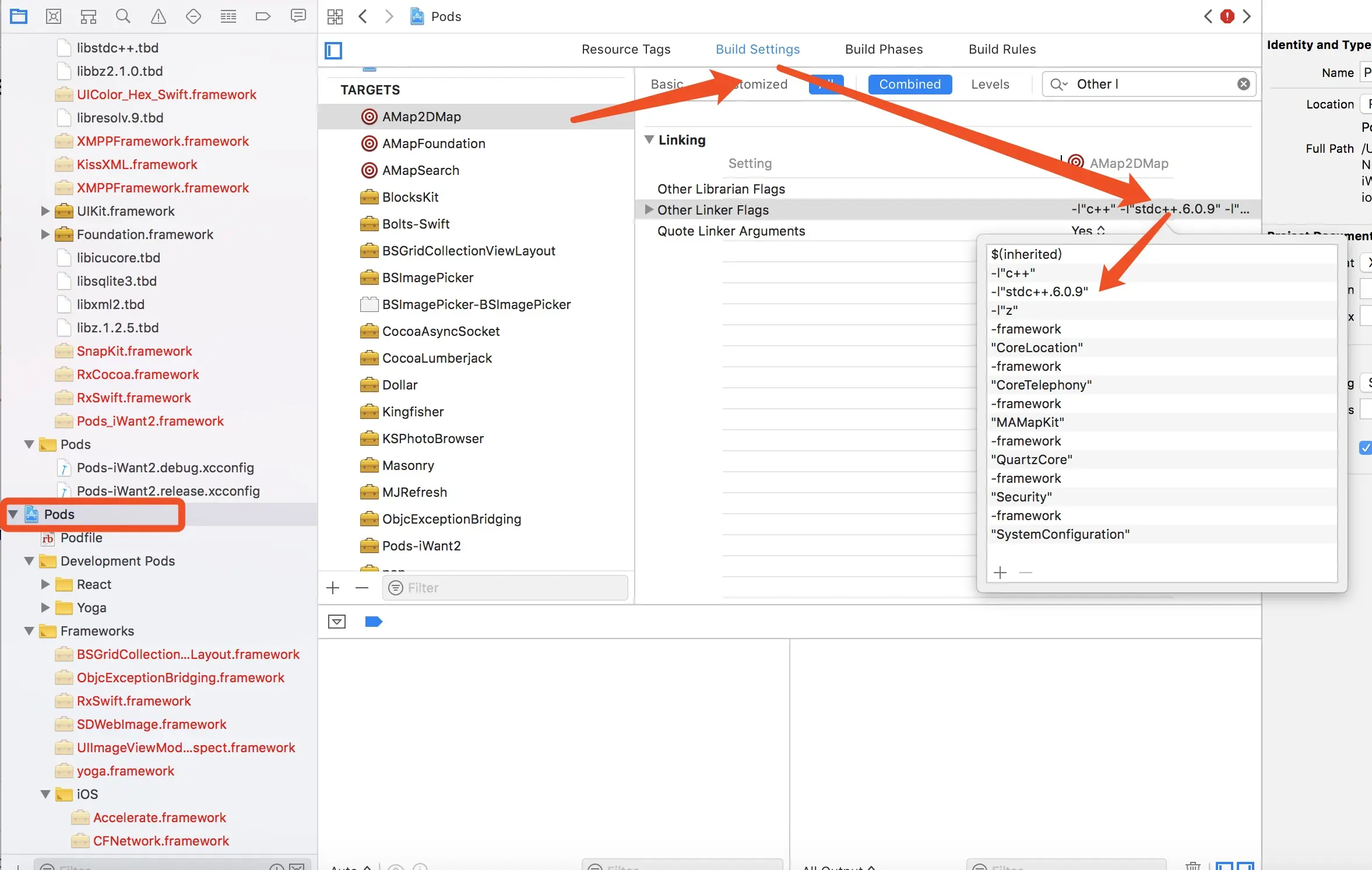This screenshot has height=870, width=1372.
Task: Select the Combined view toggle
Action: [x=909, y=84]
